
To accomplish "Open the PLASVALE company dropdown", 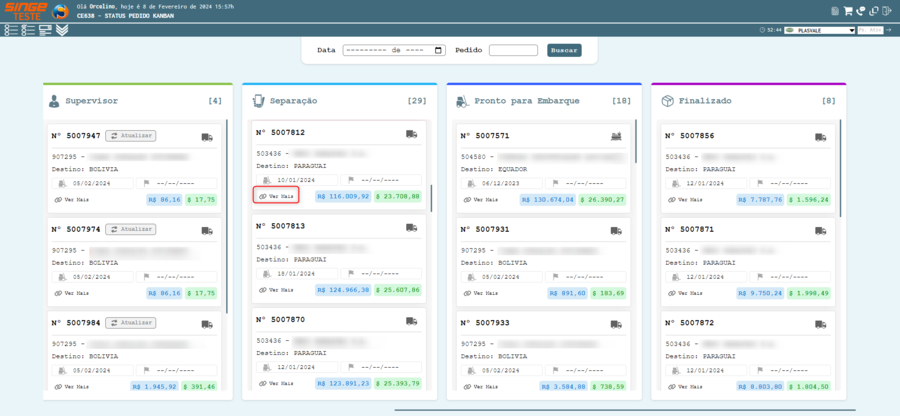I will tap(821, 31).
